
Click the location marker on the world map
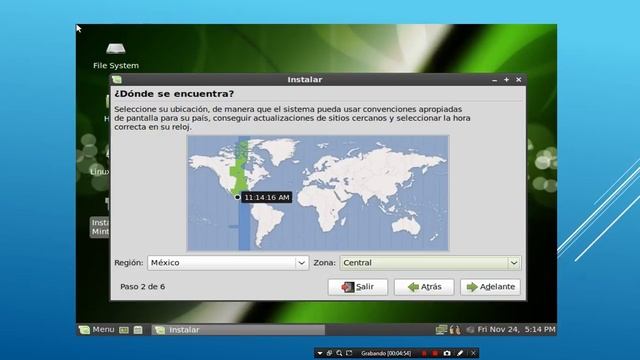point(238,197)
